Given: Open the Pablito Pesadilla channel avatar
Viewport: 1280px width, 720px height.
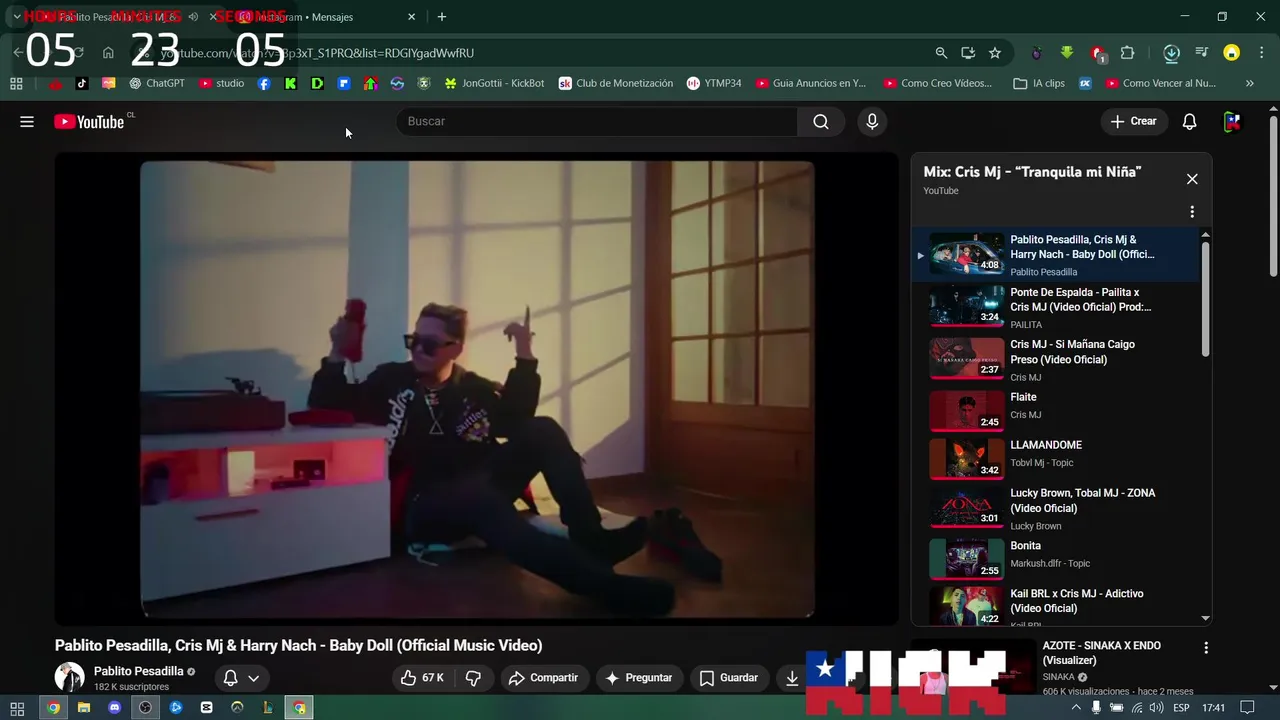Looking at the screenshot, I should point(69,677).
